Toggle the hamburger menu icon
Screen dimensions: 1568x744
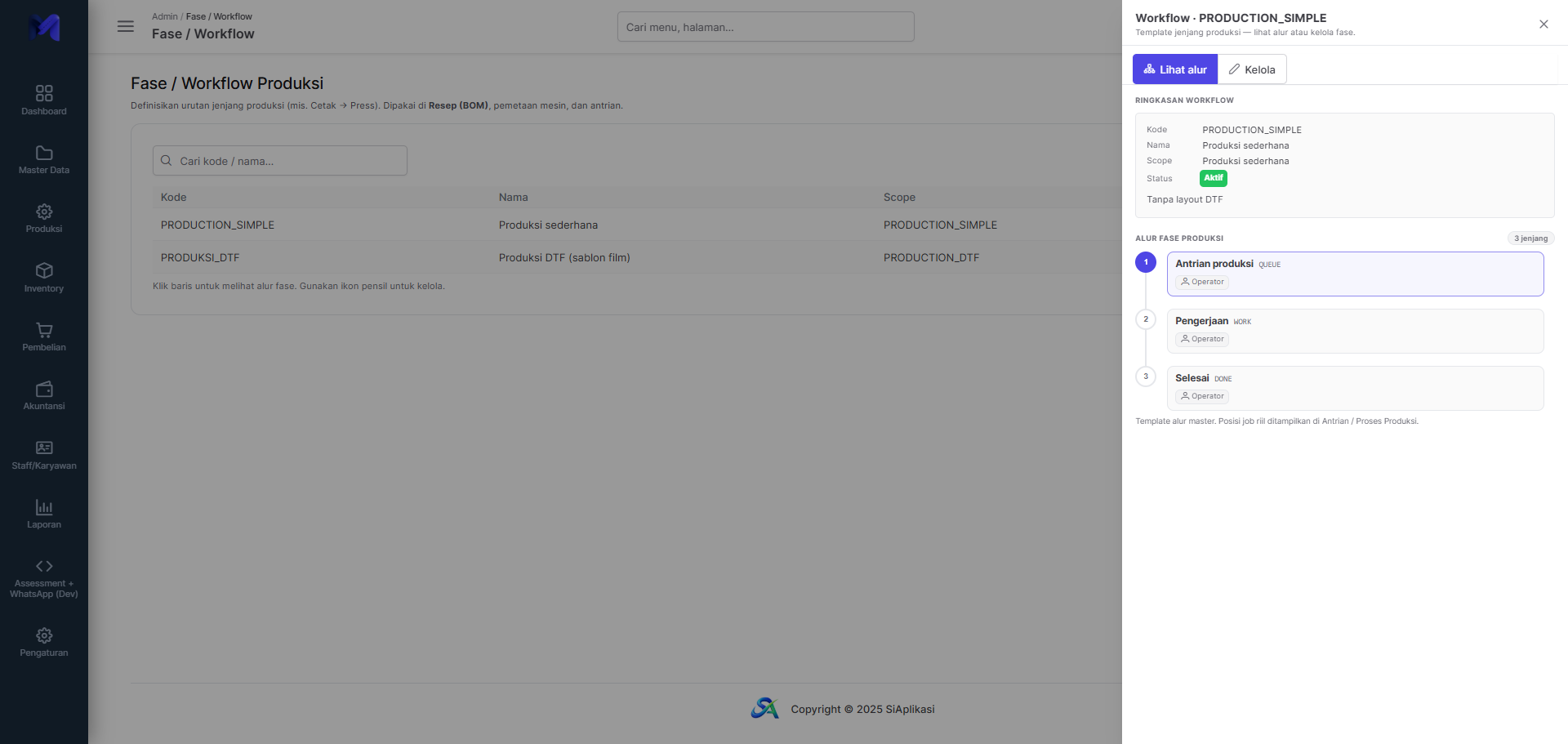[126, 26]
